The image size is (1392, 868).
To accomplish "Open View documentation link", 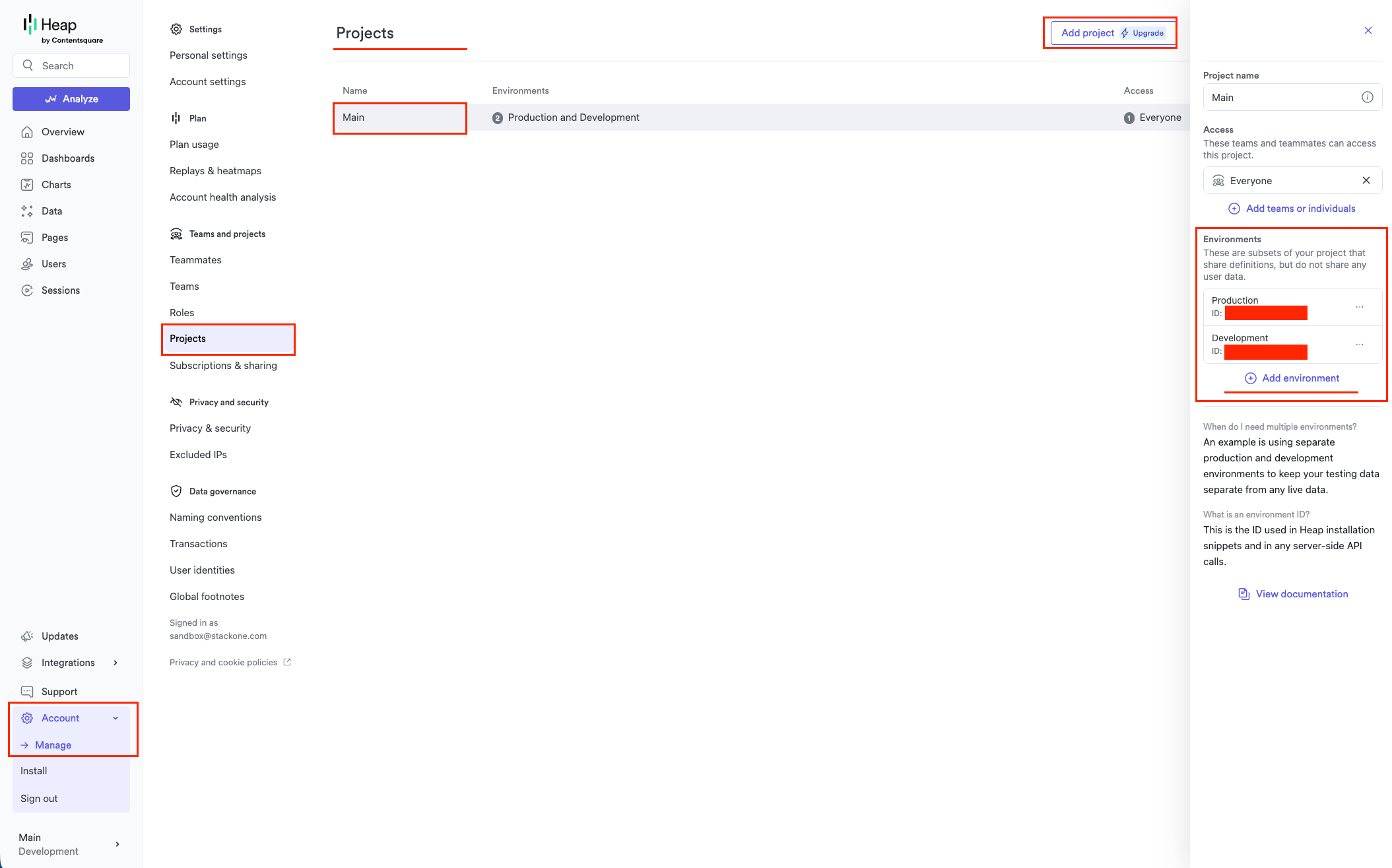I will (1293, 594).
